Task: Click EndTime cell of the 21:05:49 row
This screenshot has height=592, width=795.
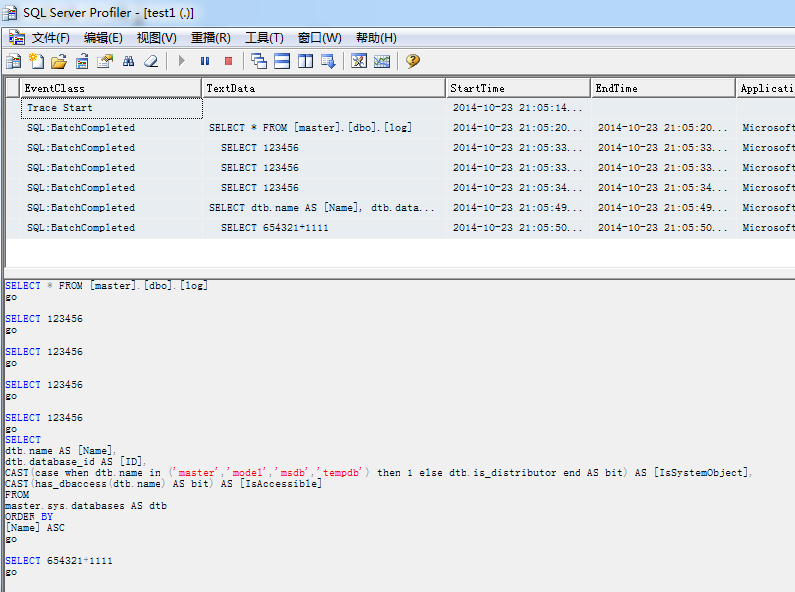Action: click(663, 208)
